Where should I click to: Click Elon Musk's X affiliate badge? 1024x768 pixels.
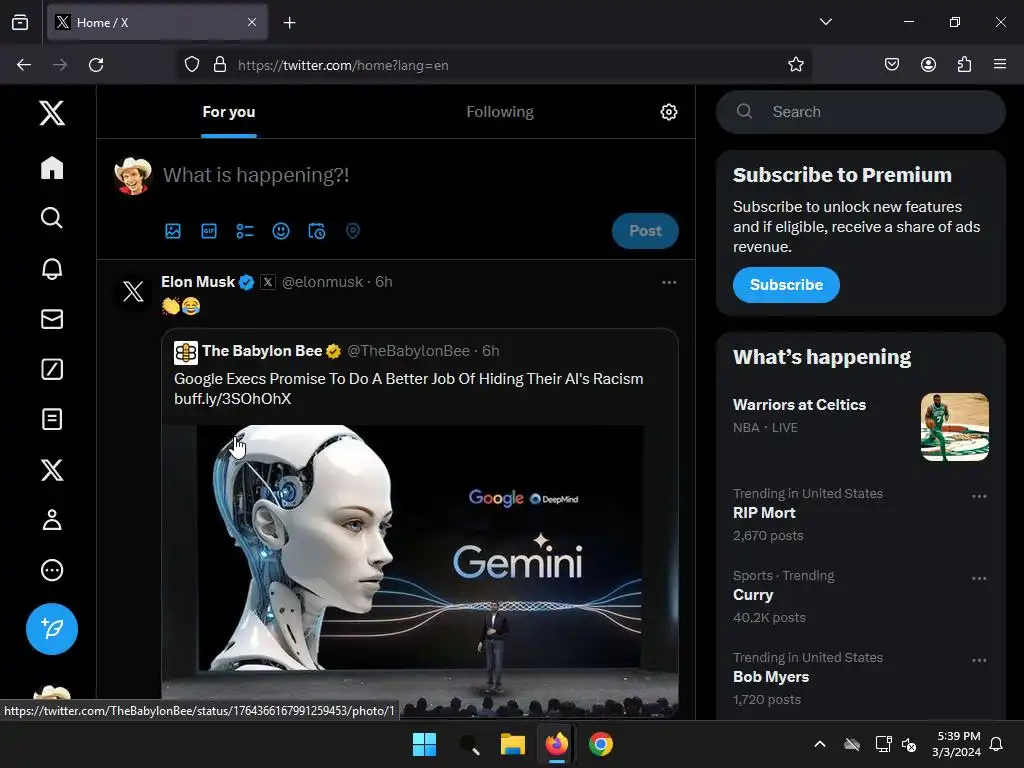tap(268, 282)
